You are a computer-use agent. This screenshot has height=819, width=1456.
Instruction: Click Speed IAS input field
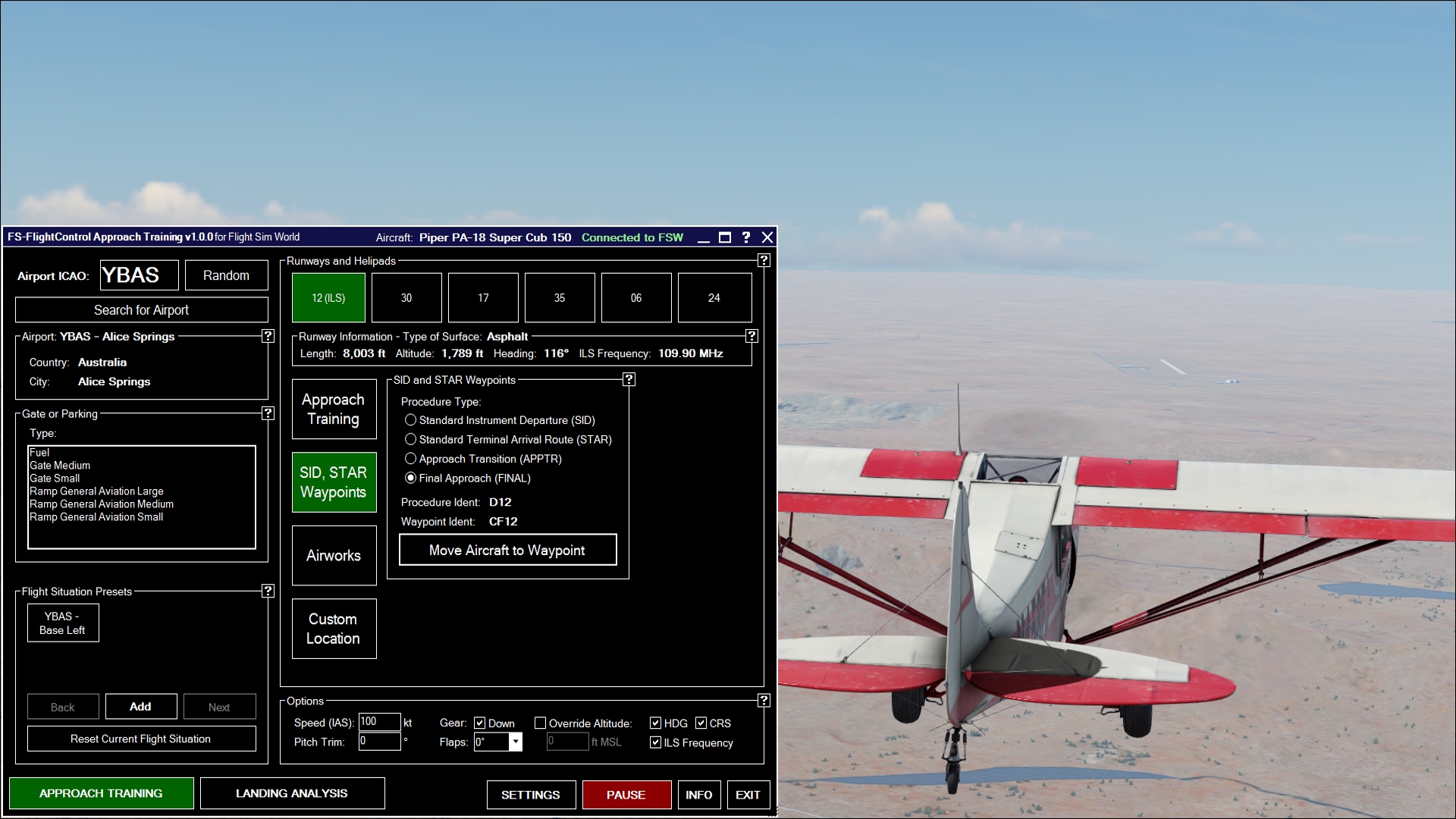point(378,722)
